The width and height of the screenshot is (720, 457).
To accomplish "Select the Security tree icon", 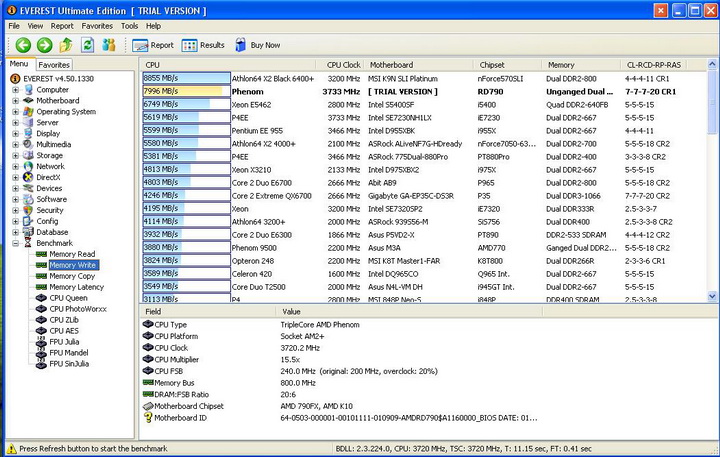I will pyautogui.click(x=28, y=210).
